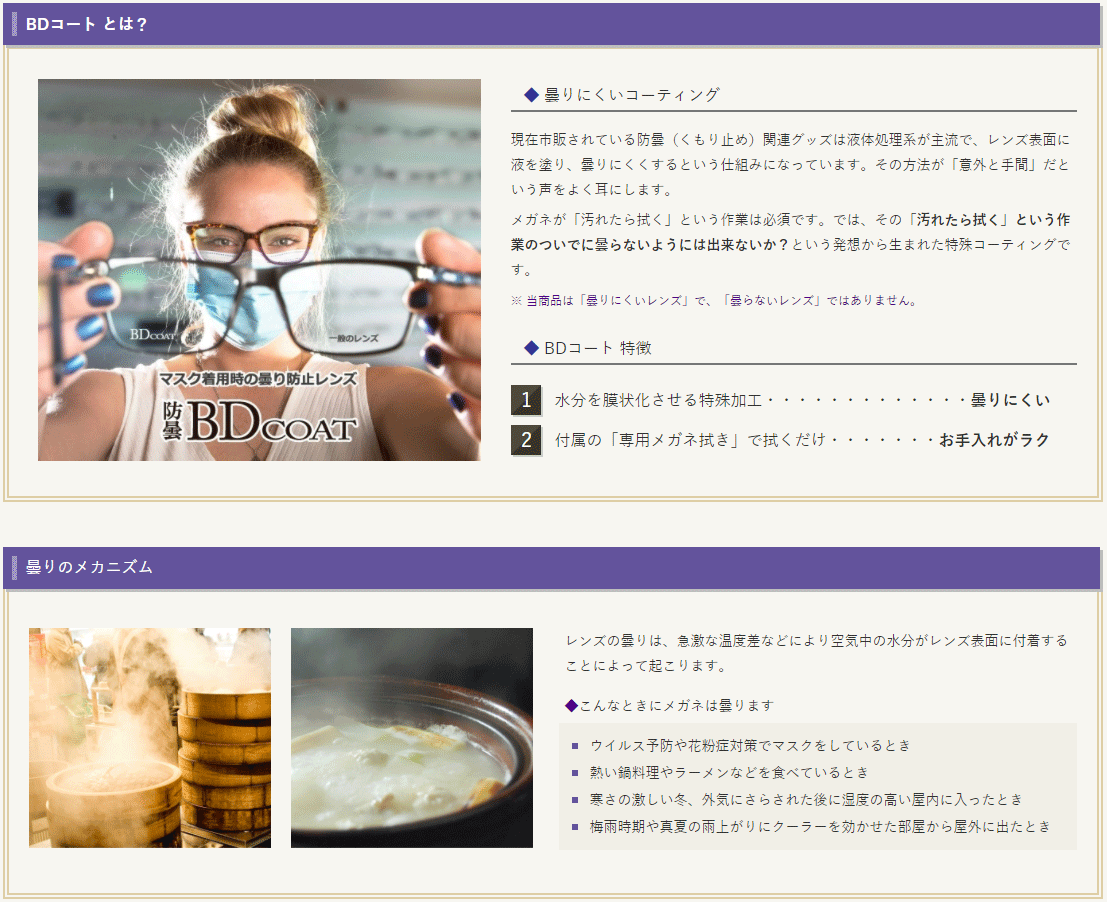This screenshot has height=902, width=1107.
Task: Click the 梅雨時期や真夏 list item
Action: pos(820,827)
